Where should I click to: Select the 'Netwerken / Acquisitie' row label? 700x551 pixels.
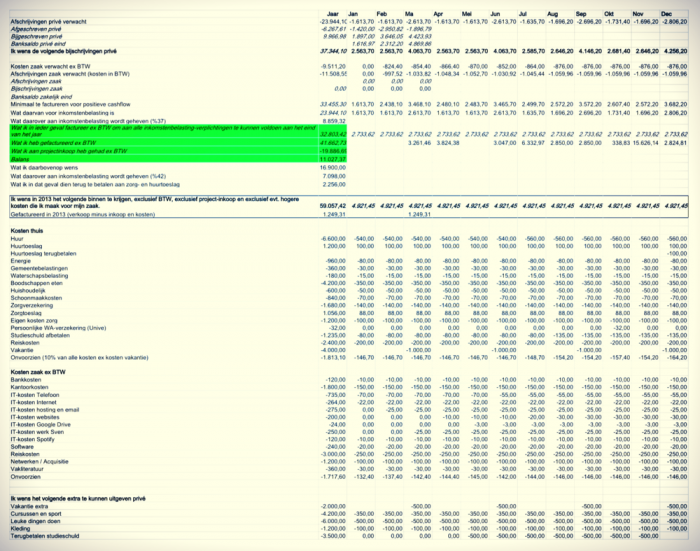tap(40, 462)
